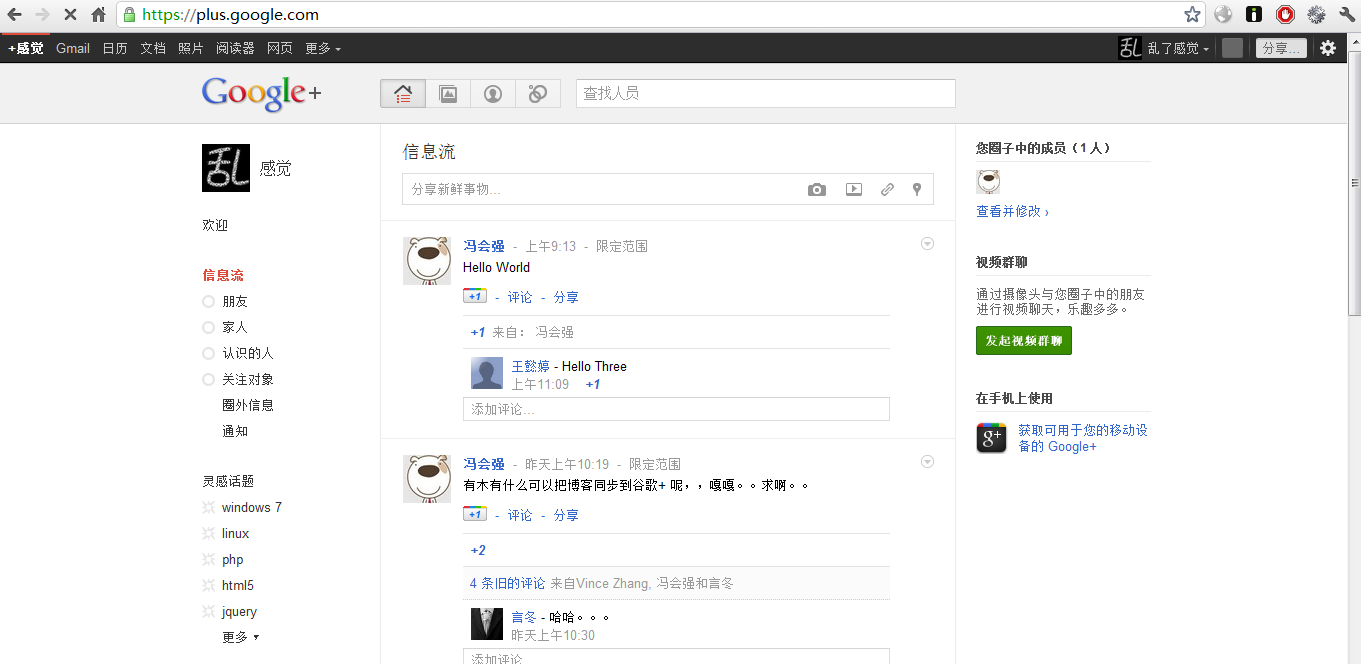Toggle +1 on the Hello World post
Screen dimensions: 1361x664
click(x=474, y=296)
